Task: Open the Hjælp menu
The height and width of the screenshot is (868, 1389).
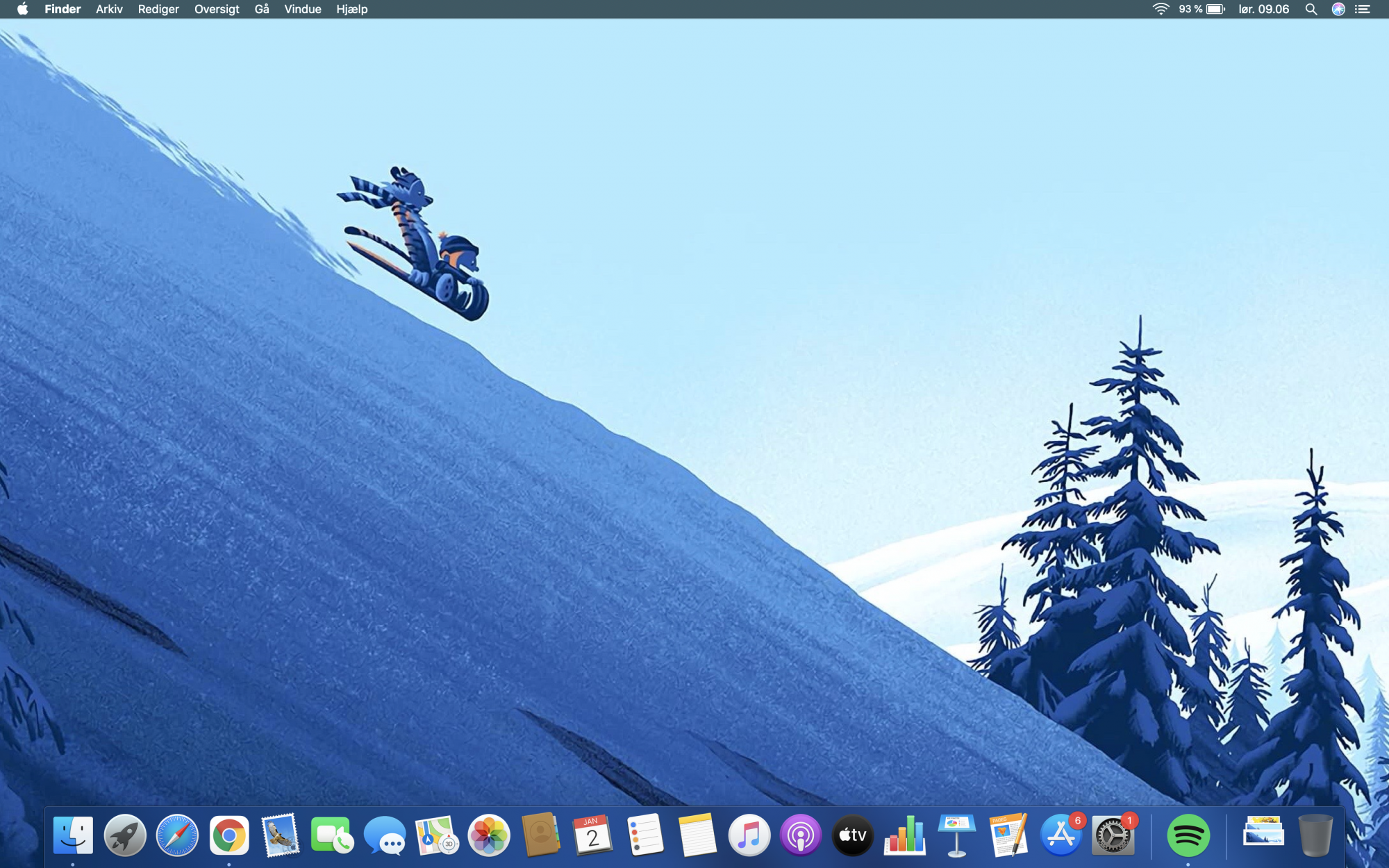Action: point(352,9)
